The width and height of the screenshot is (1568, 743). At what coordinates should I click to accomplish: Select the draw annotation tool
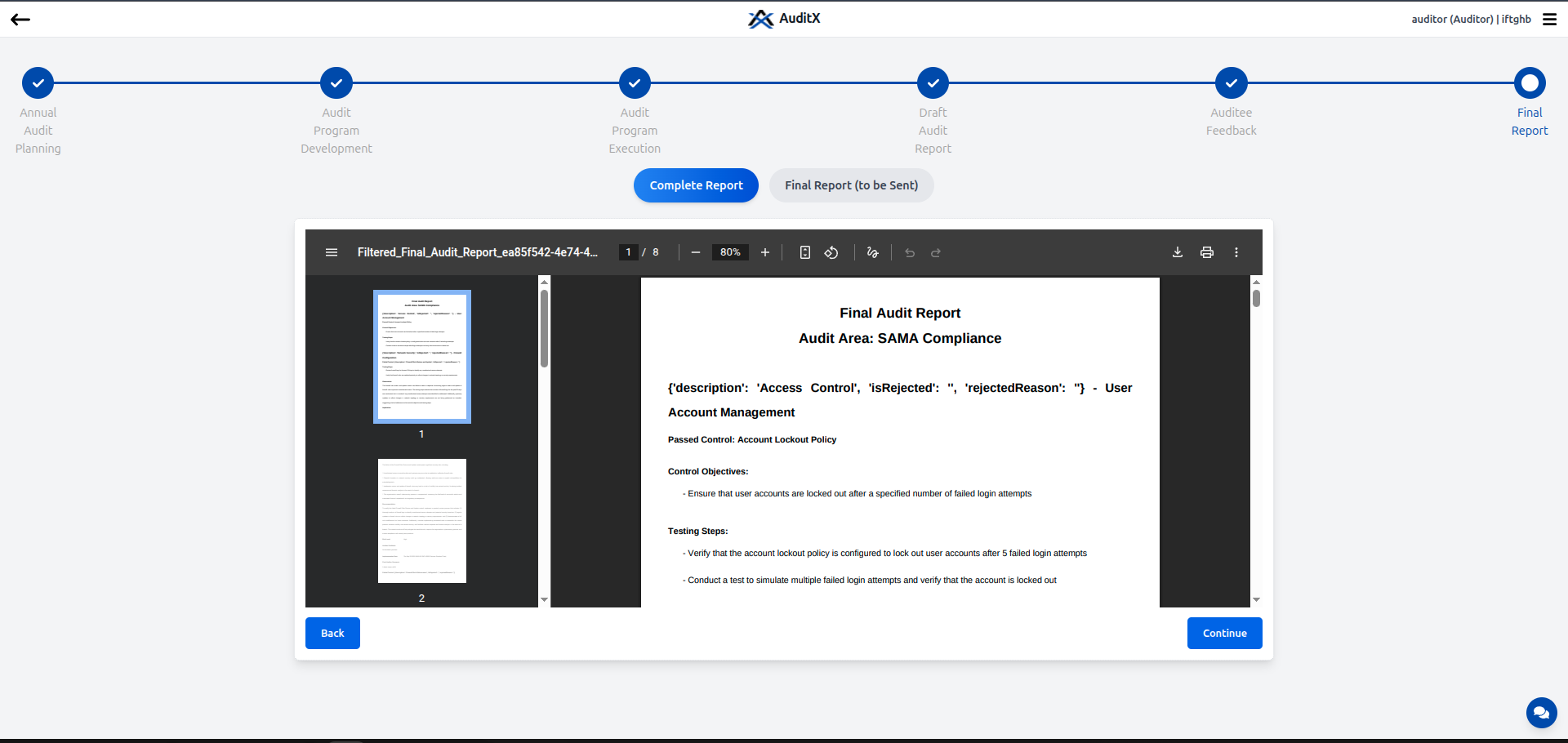(872, 252)
